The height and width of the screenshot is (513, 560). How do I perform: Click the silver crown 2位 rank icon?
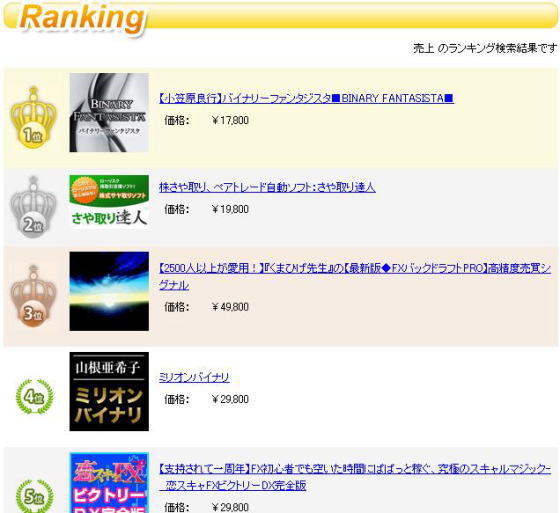[33, 206]
